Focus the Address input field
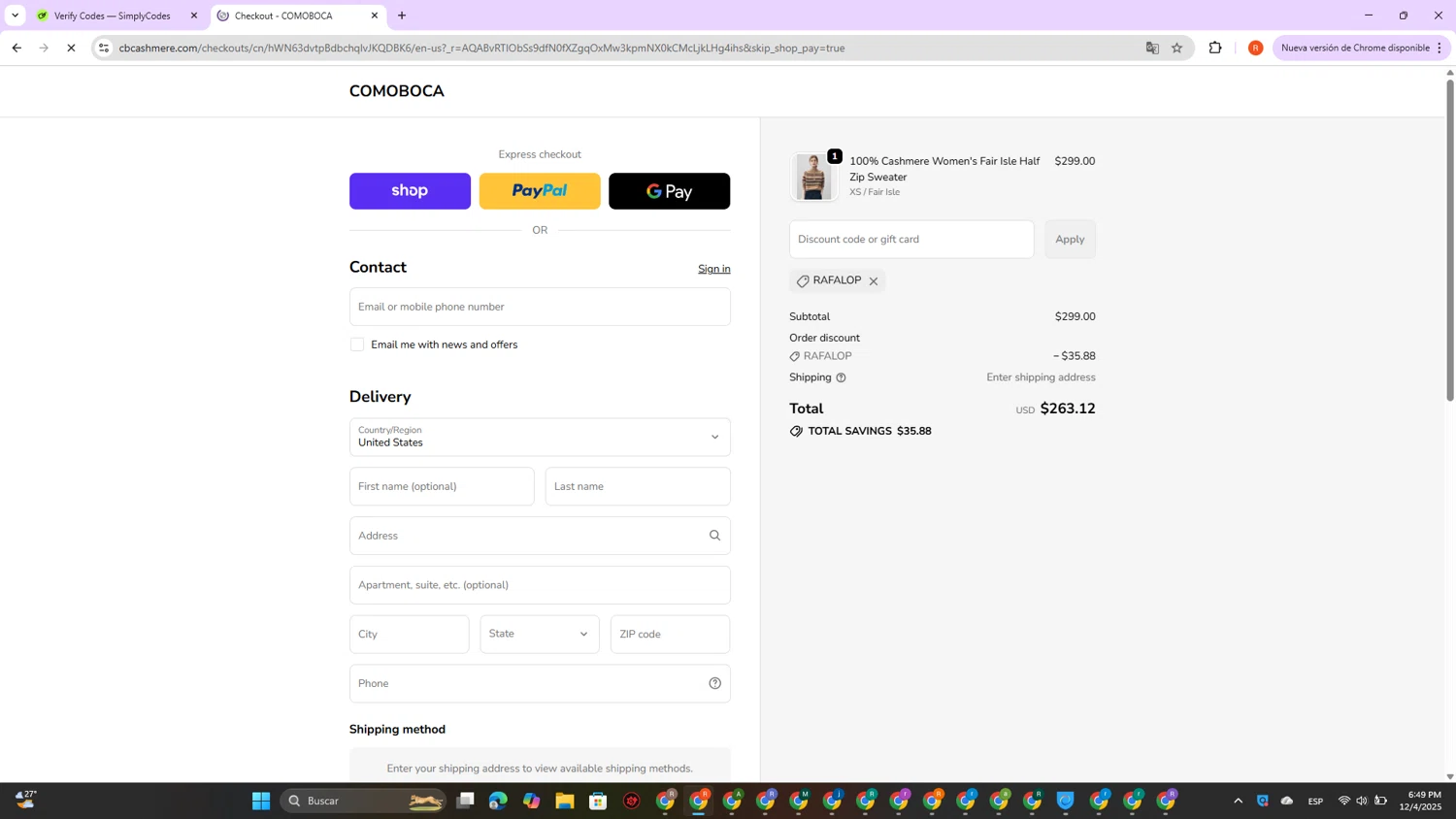The image size is (1456, 819). click(540, 536)
